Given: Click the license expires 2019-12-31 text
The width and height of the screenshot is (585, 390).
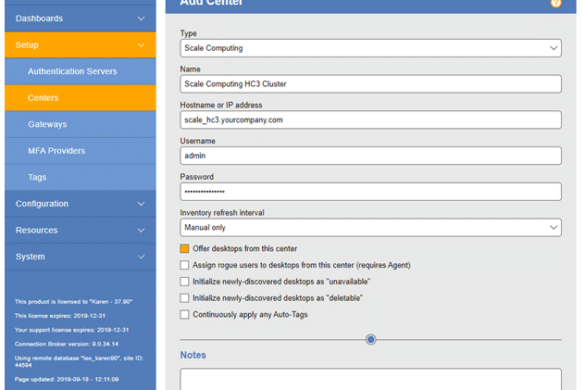Looking at the screenshot, I should pos(60,316).
